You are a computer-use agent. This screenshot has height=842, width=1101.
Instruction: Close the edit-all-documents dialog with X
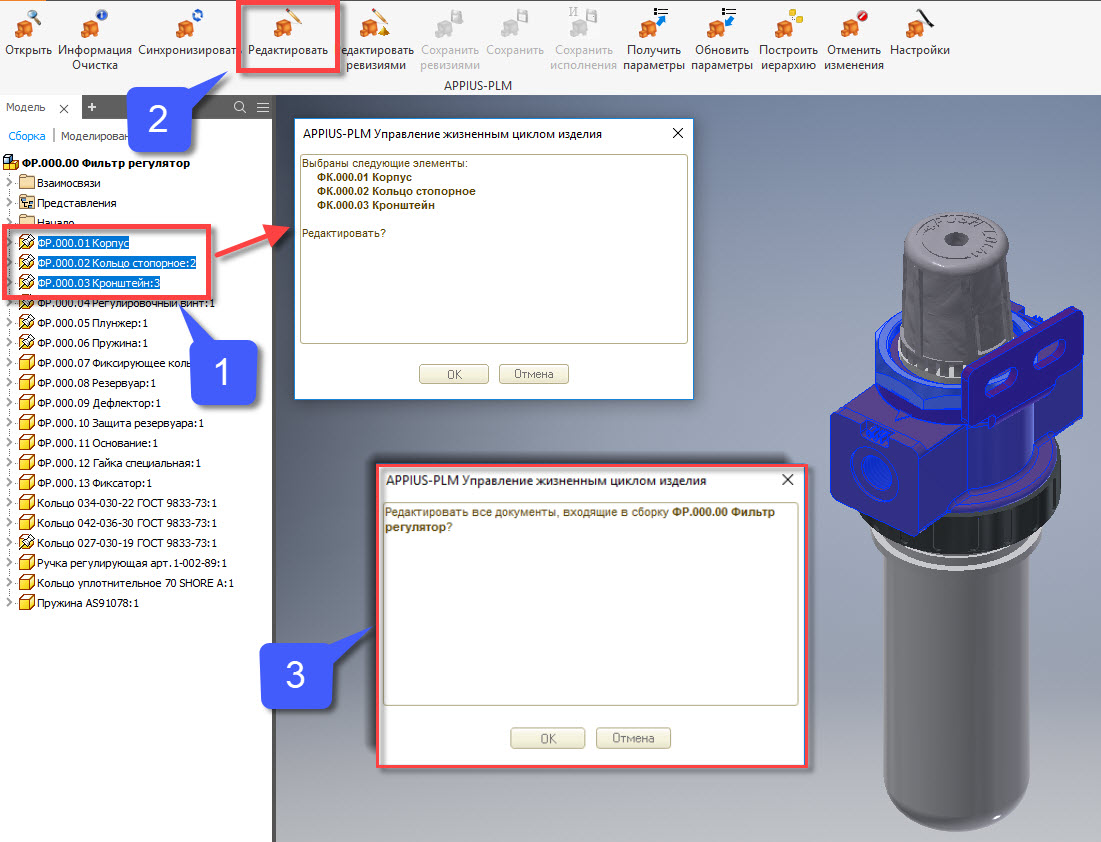pos(788,480)
